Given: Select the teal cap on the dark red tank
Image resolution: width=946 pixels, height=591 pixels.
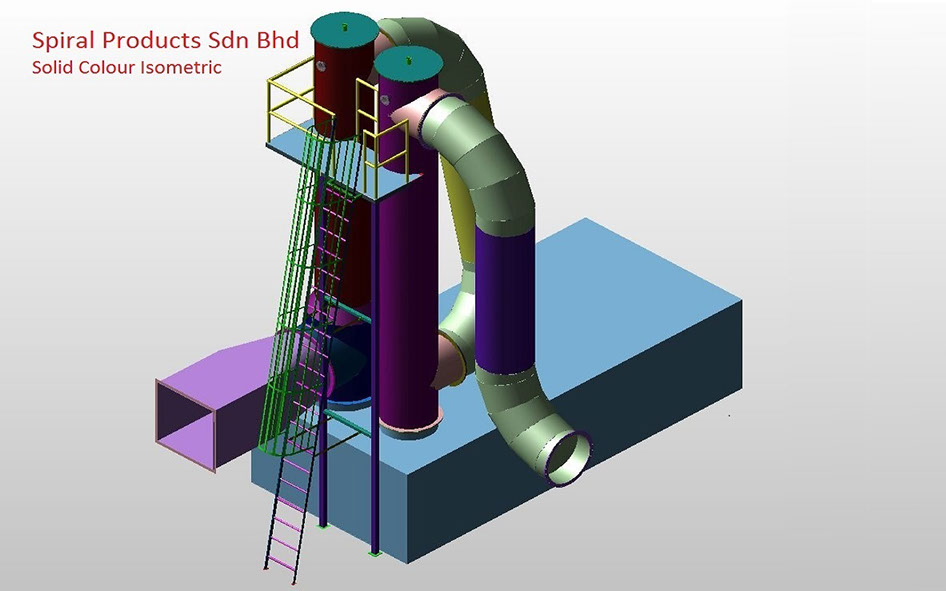Looking at the screenshot, I should coord(342,27).
